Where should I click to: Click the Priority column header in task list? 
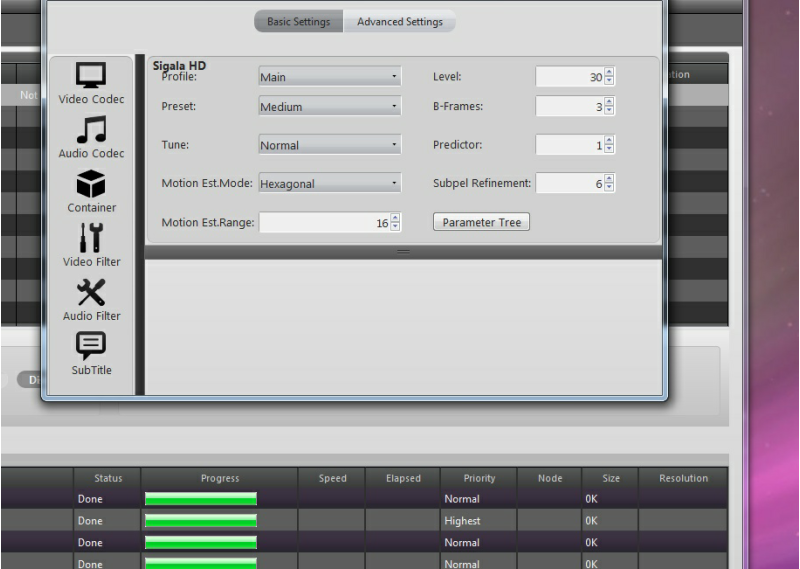pyautogui.click(x=480, y=479)
